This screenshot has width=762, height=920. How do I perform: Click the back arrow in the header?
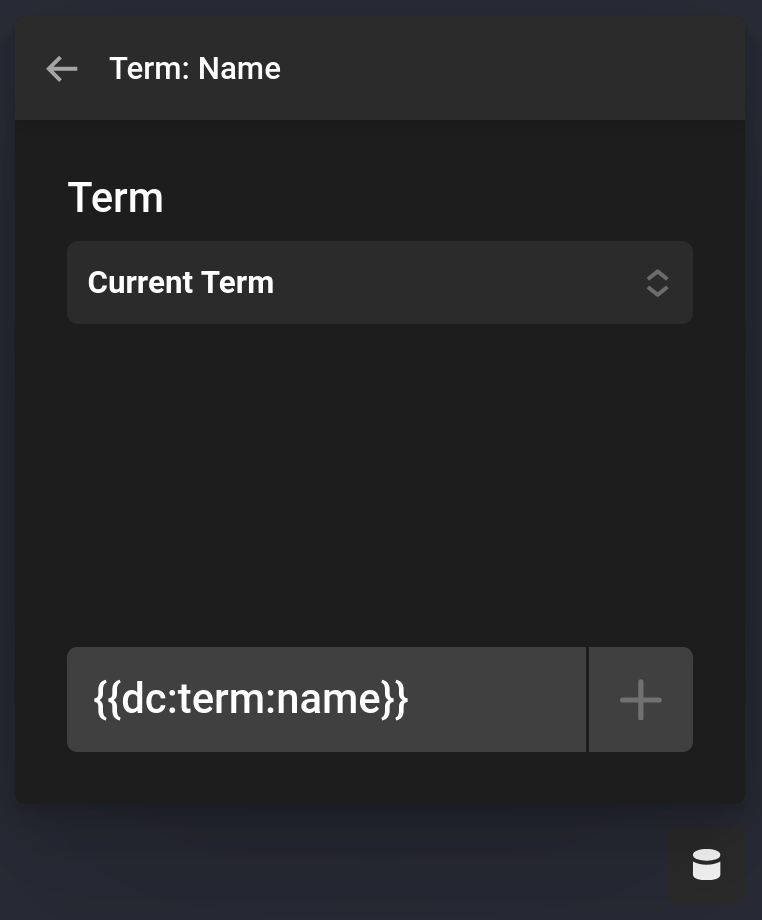tap(61, 68)
